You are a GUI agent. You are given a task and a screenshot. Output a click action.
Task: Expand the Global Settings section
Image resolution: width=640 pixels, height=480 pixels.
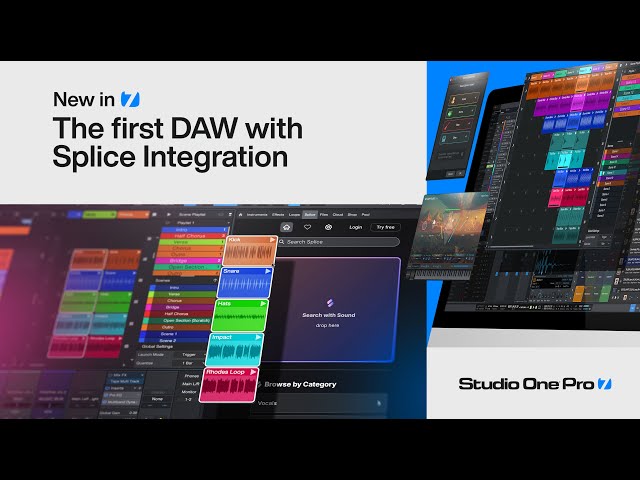(x=157, y=347)
